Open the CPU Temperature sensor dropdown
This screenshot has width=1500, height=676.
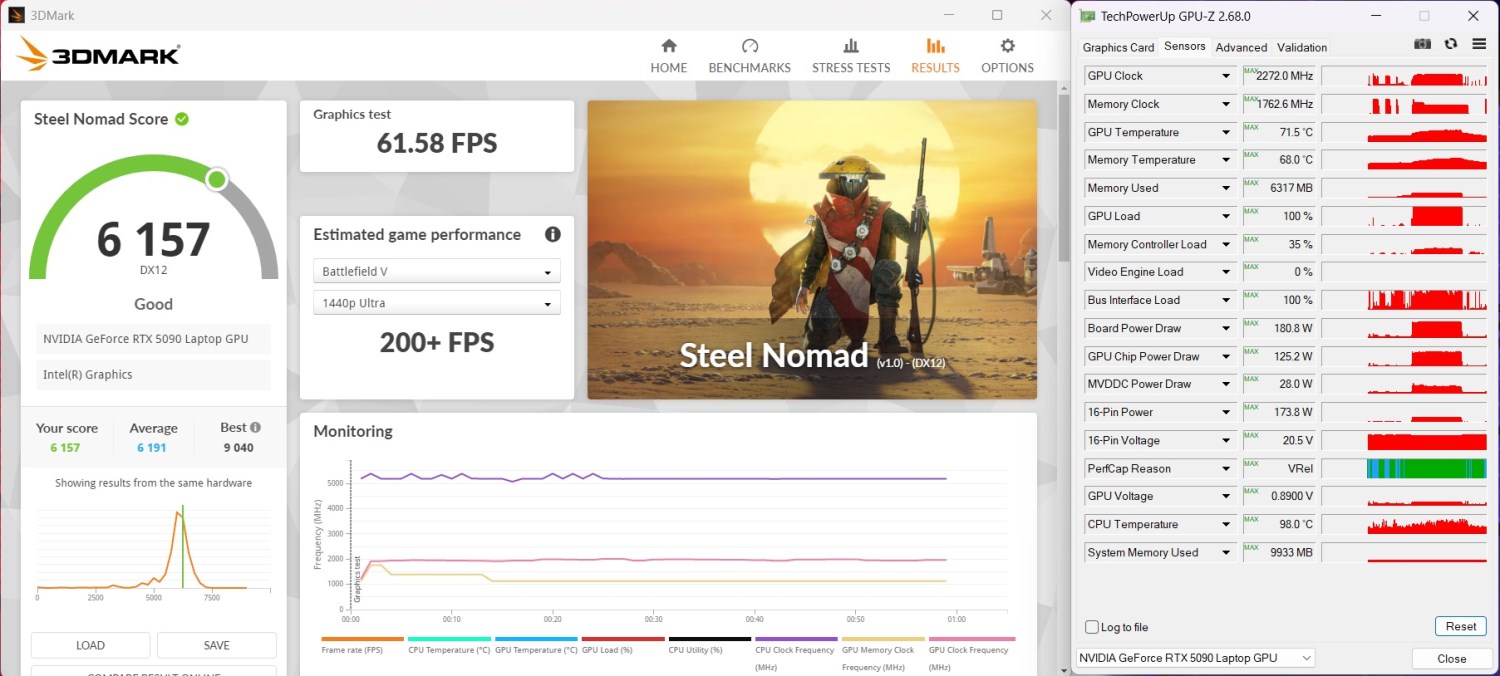pyautogui.click(x=1226, y=524)
